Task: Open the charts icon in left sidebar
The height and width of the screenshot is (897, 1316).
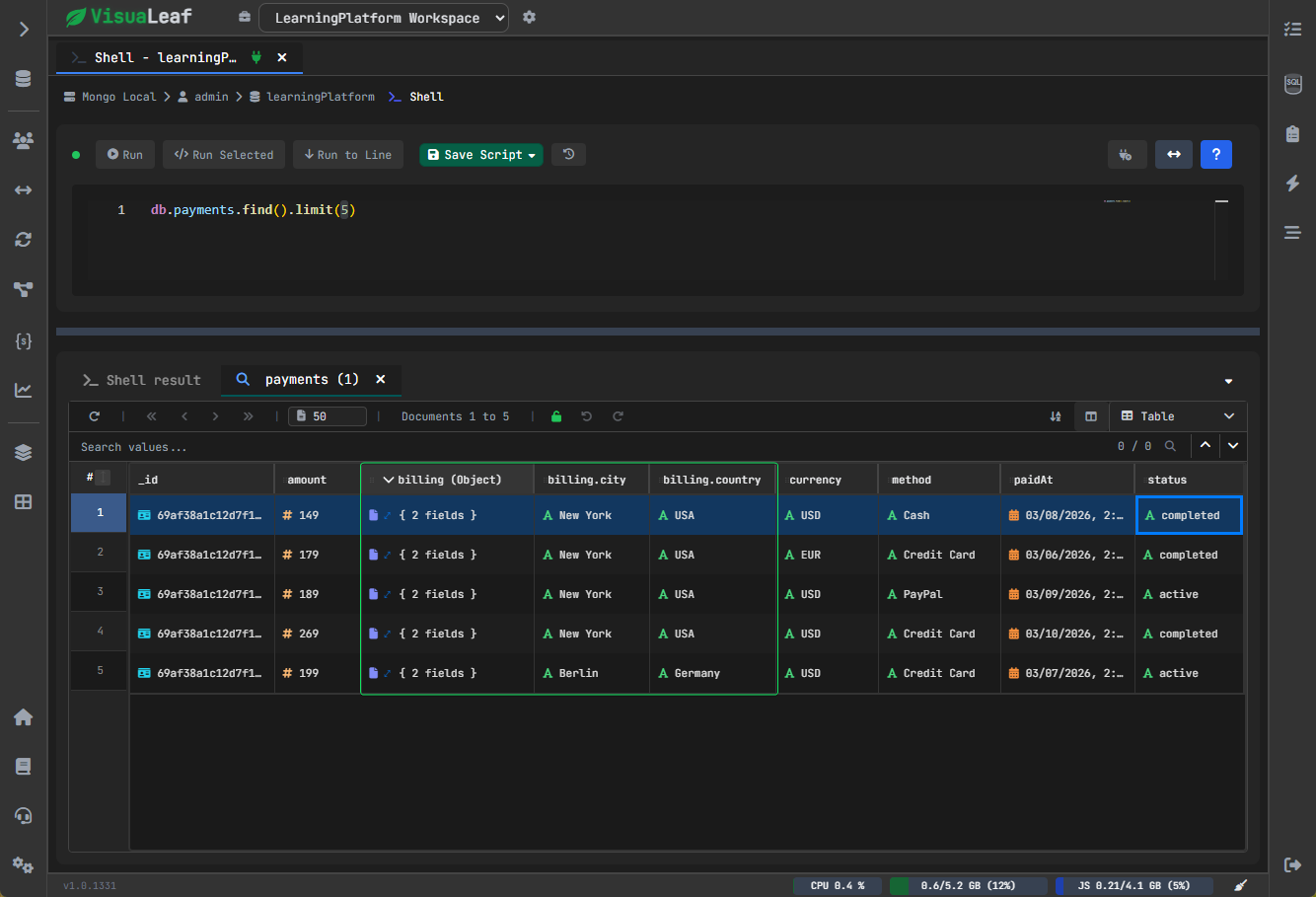Action: (24, 390)
